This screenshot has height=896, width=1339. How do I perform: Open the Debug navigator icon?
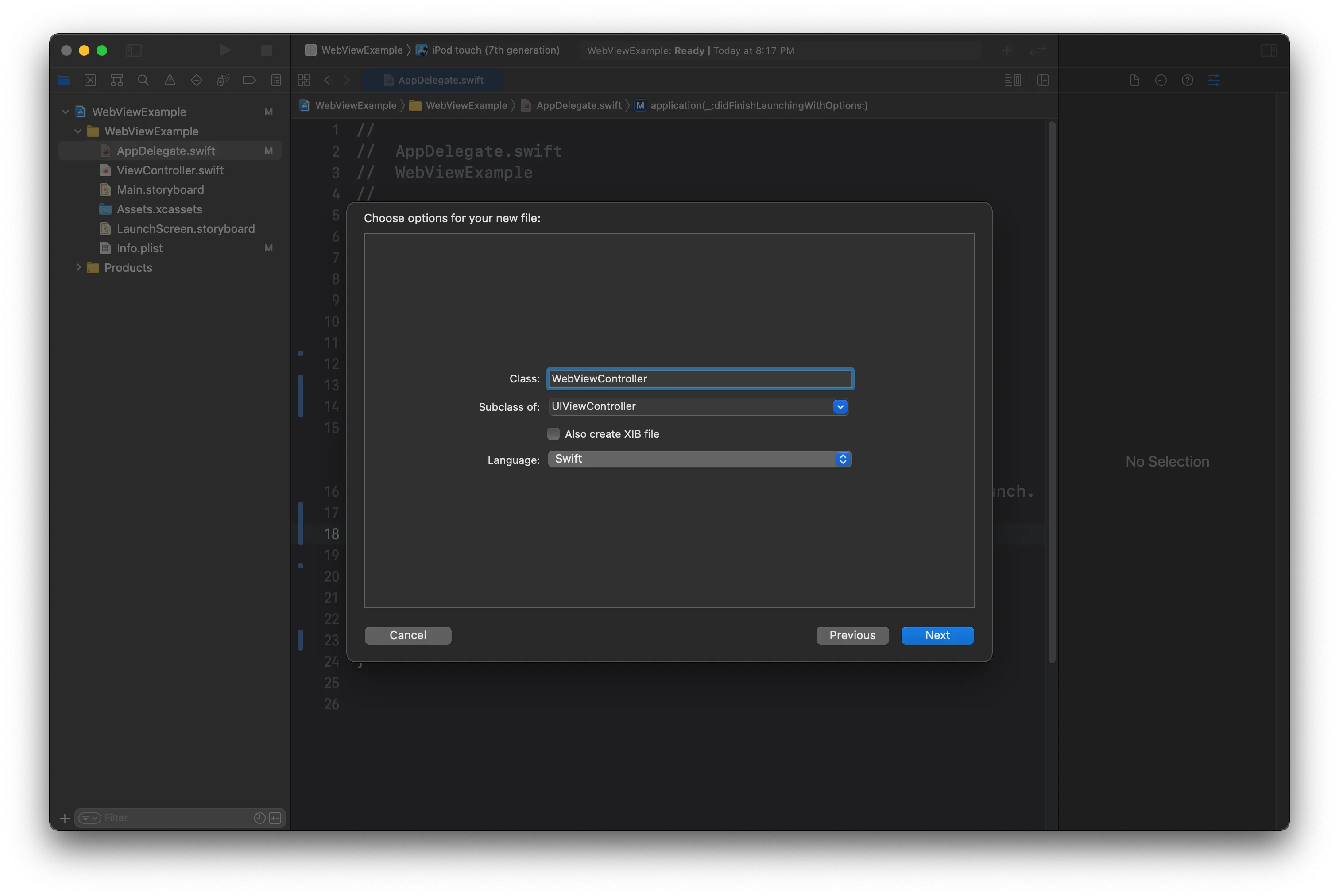click(223, 81)
